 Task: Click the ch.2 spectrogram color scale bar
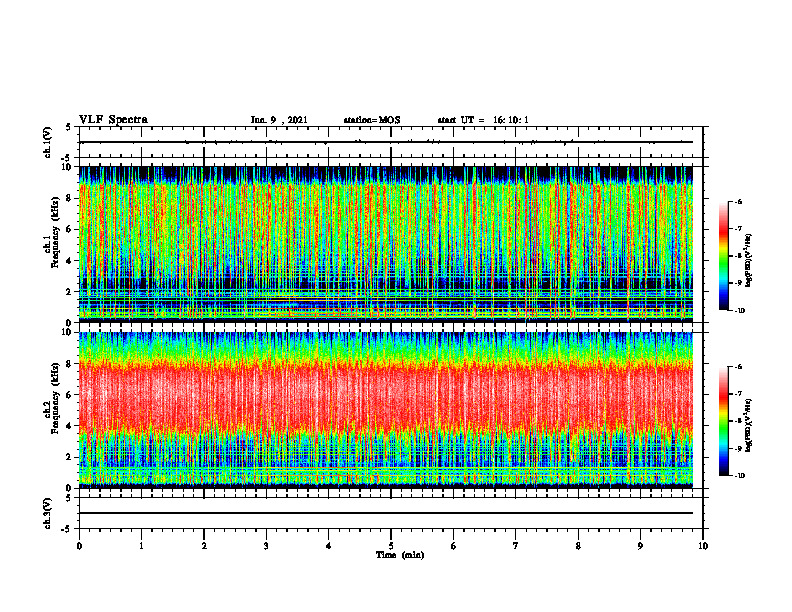[x=723, y=421]
